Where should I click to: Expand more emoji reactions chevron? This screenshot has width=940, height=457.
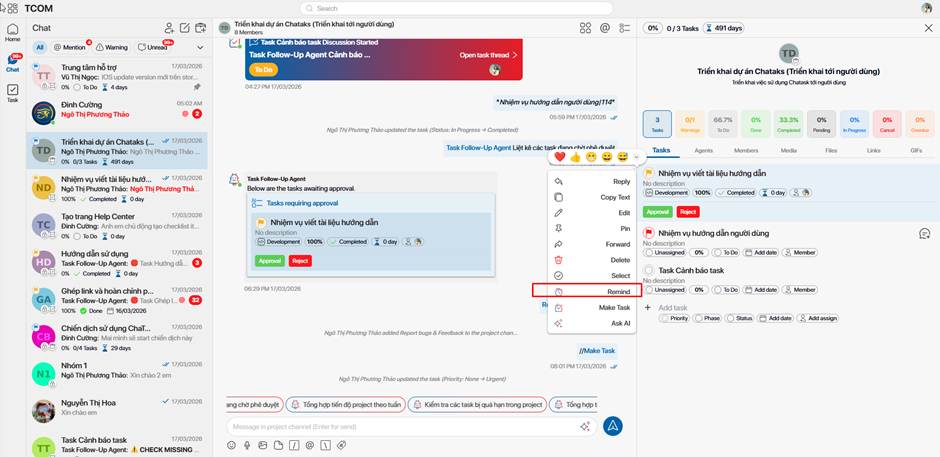[636, 157]
